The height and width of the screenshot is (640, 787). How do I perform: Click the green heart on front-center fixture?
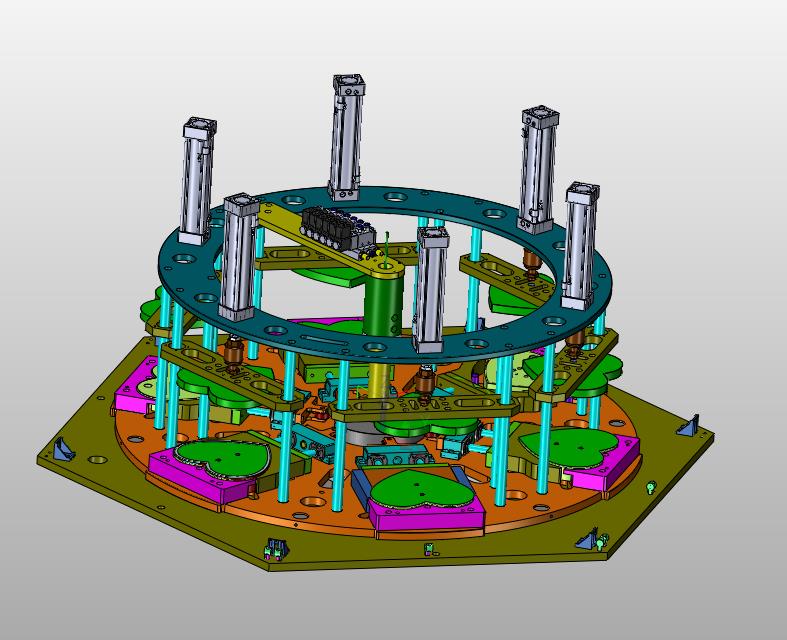coord(422,487)
